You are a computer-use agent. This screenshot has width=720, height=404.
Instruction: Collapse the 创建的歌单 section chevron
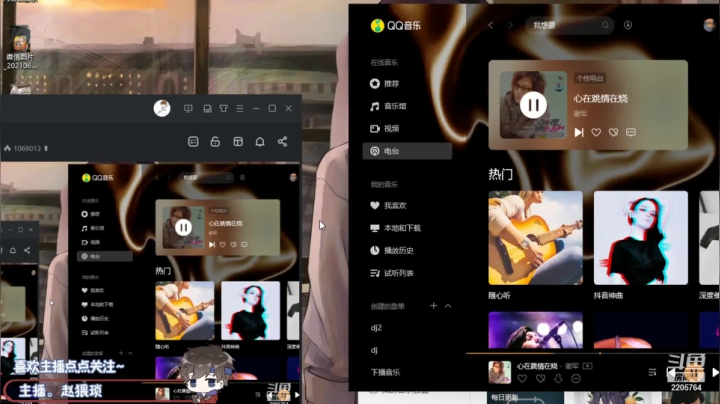[448, 306]
